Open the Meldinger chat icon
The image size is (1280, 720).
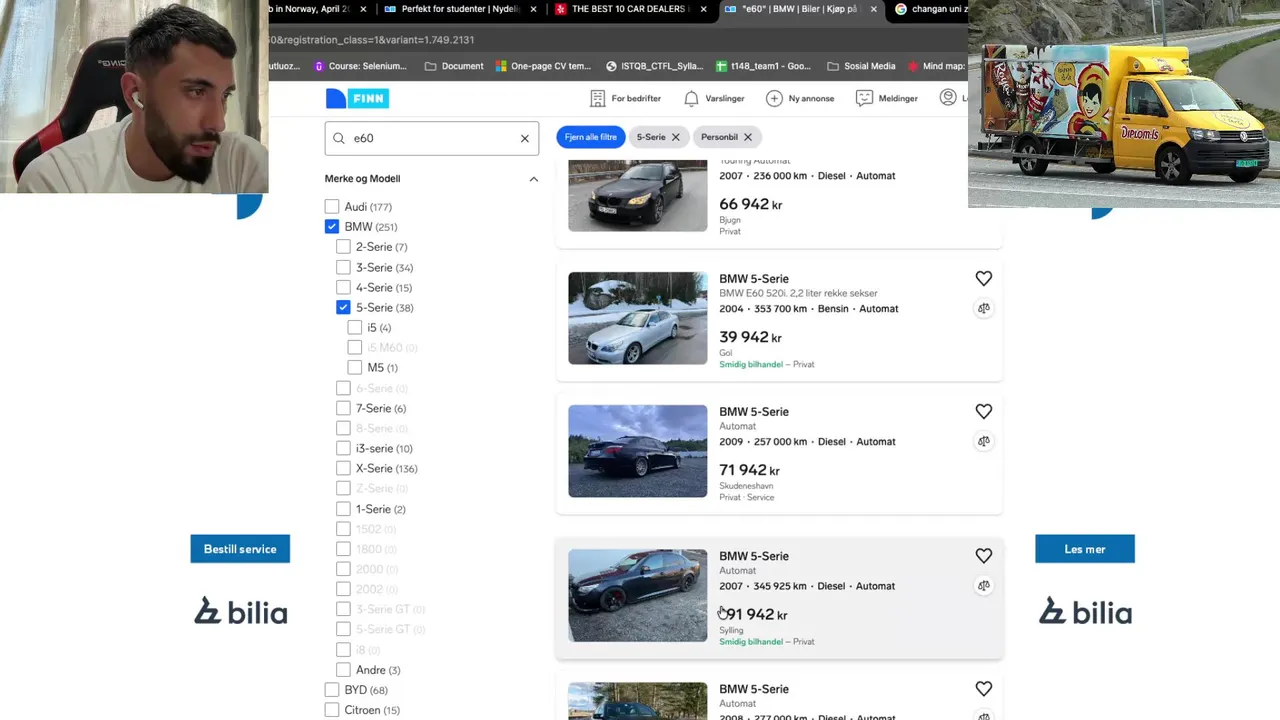(865, 98)
